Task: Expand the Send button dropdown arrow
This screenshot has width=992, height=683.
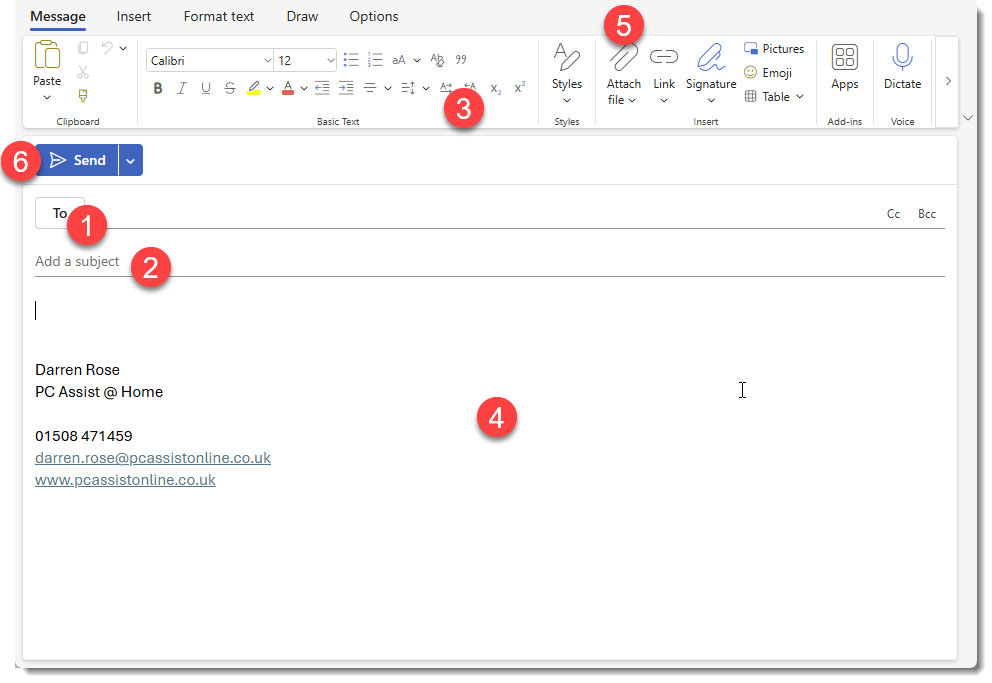Action: coord(129,159)
